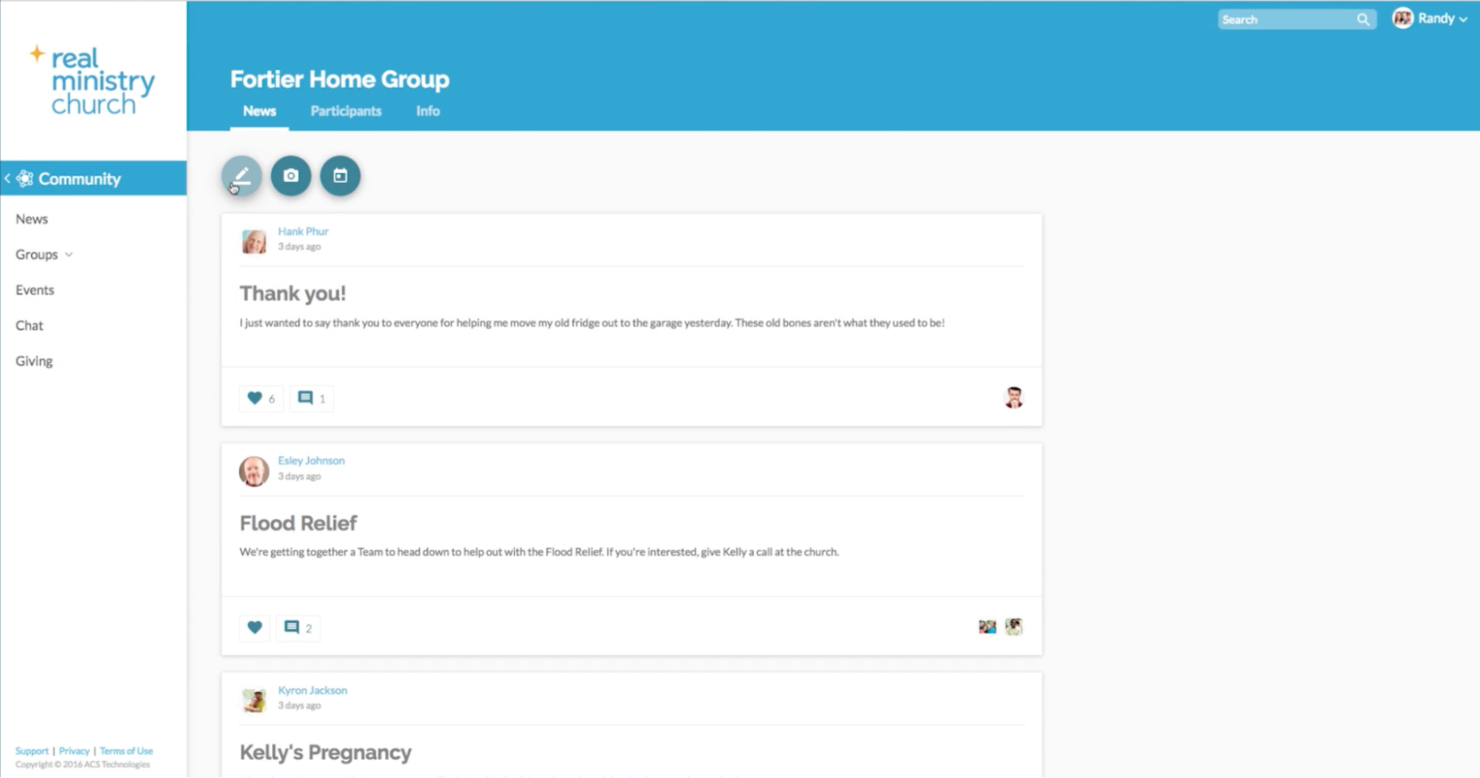Click the real ministry church logo
This screenshot has height=778, width=1480.
tap(93, 80)
